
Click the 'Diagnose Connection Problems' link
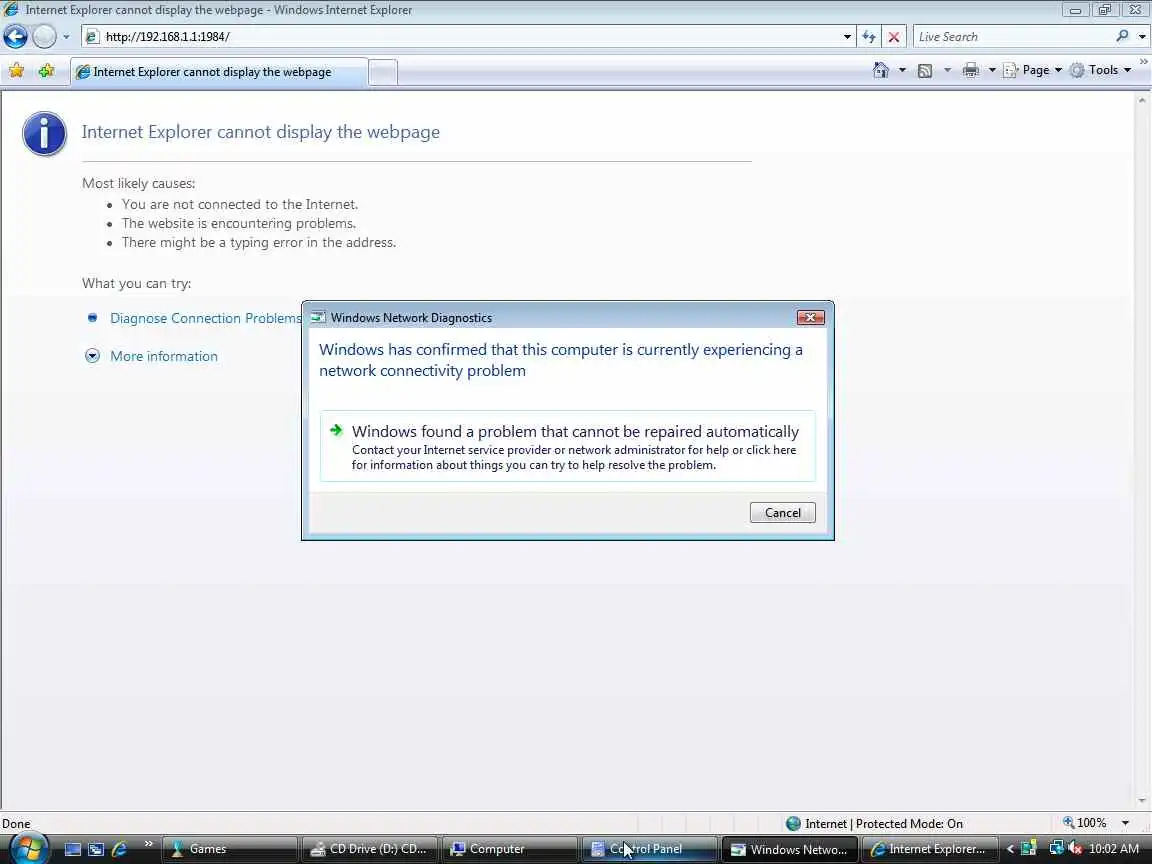coord(206,318)
